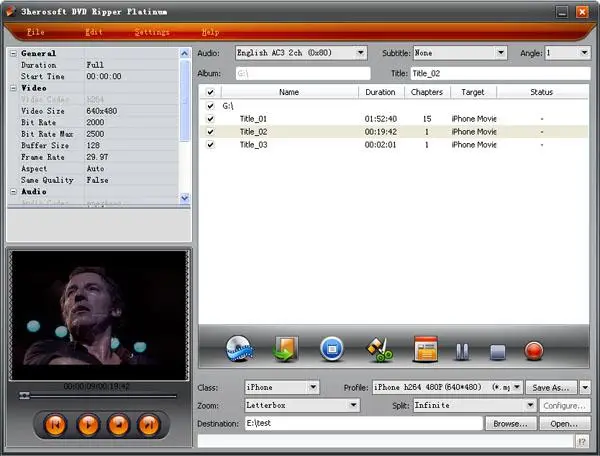The width and height of the screenshot is (600, 456).
Task: Click the Bit Rate value 2000
Action: pos(95,122)
